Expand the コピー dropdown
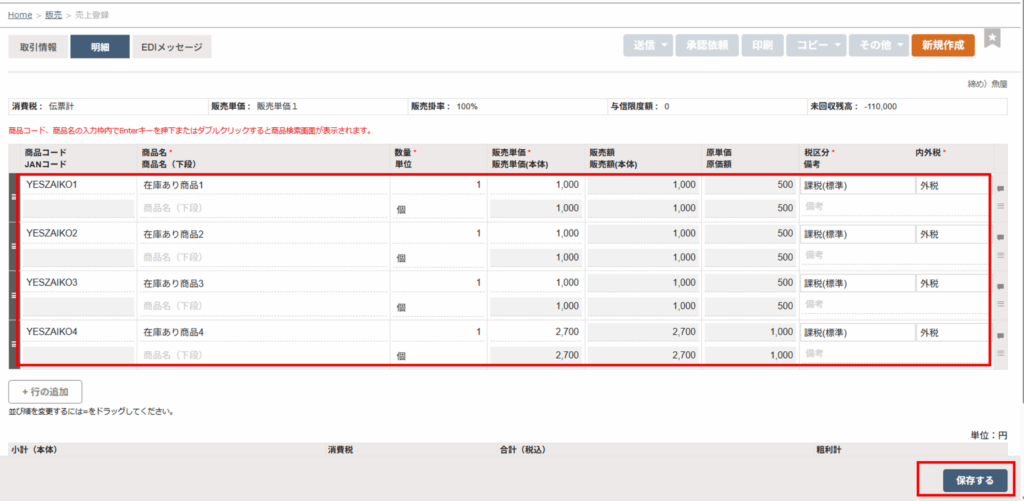The width and height of the screenshot is (1024, 501). point(816,46)
